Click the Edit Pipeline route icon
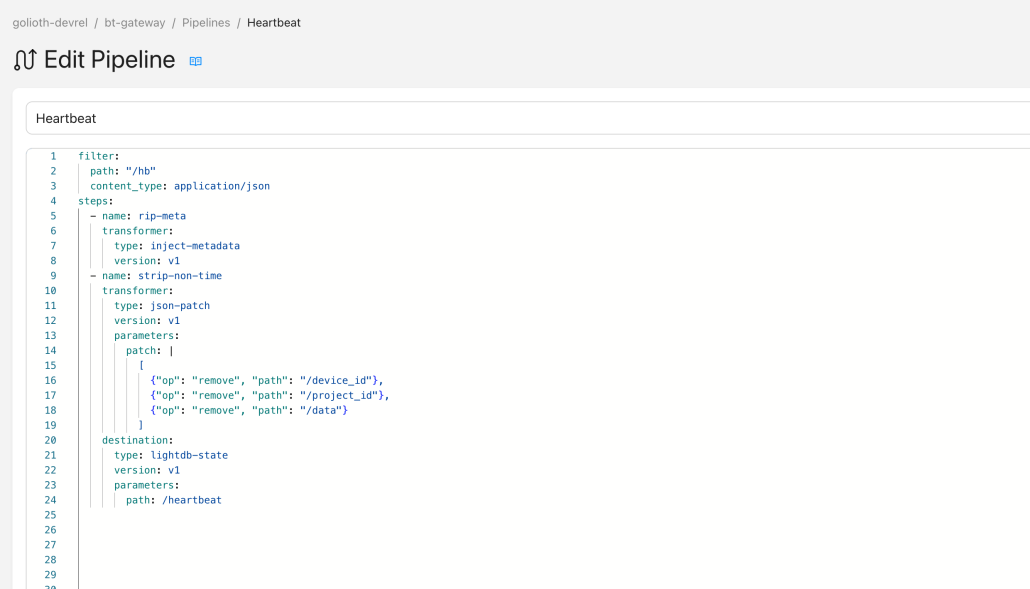1030x589 pixels. (25, 60)
